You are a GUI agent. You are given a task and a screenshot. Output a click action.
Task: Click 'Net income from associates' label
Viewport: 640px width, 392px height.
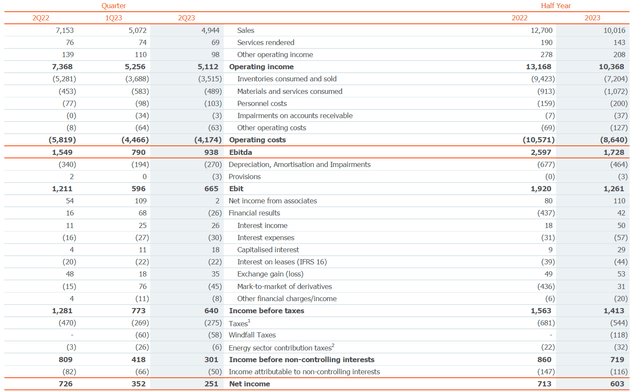click(x=273, y=201)
